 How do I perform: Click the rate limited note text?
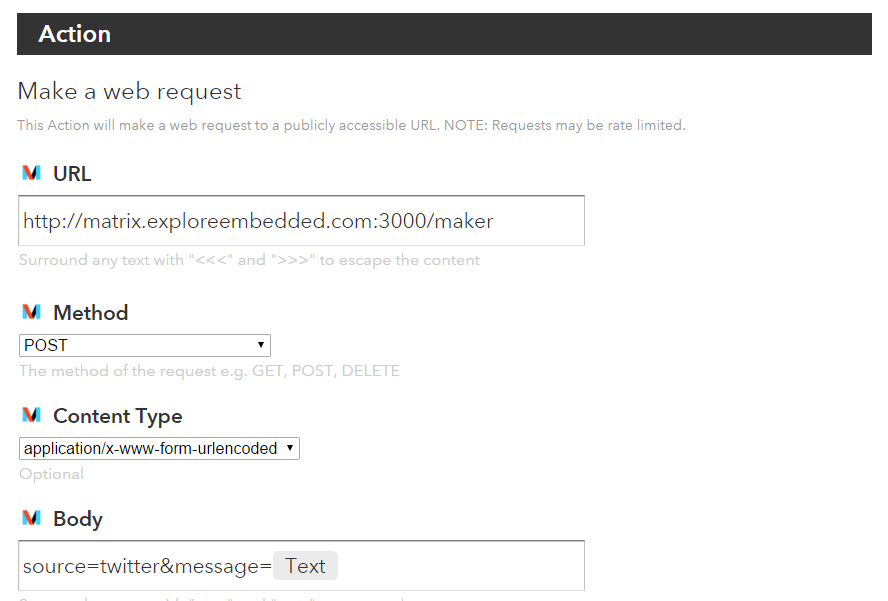(x=351, y=125)
